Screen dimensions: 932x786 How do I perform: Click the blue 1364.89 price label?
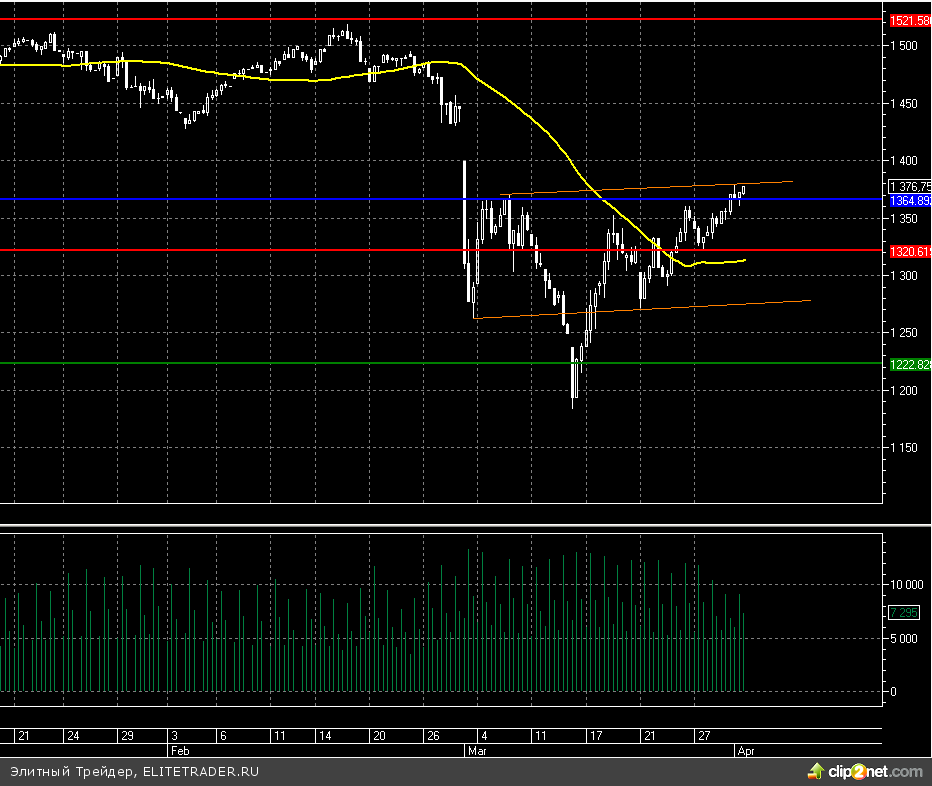pos(909,201)
